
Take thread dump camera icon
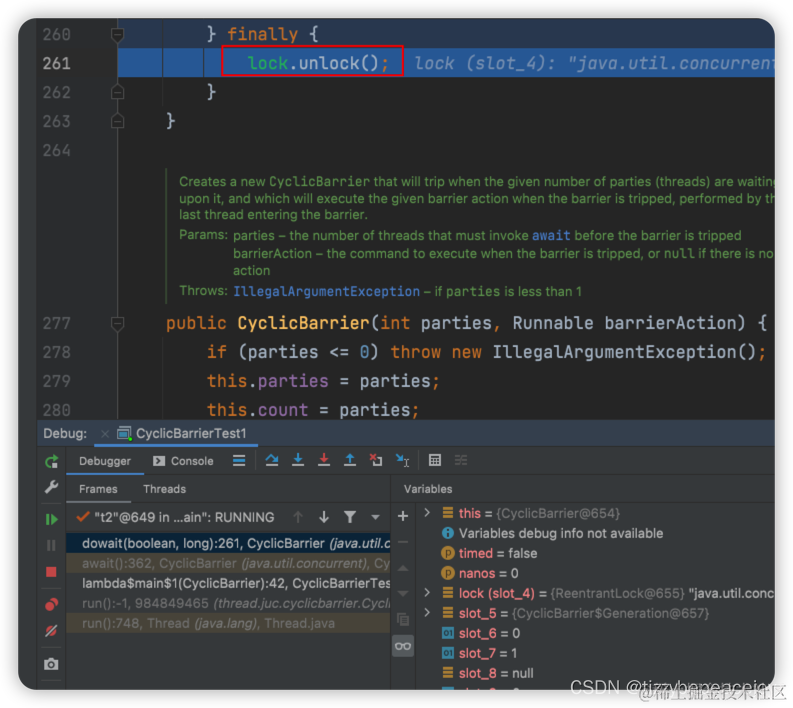[x=52, y=663]
